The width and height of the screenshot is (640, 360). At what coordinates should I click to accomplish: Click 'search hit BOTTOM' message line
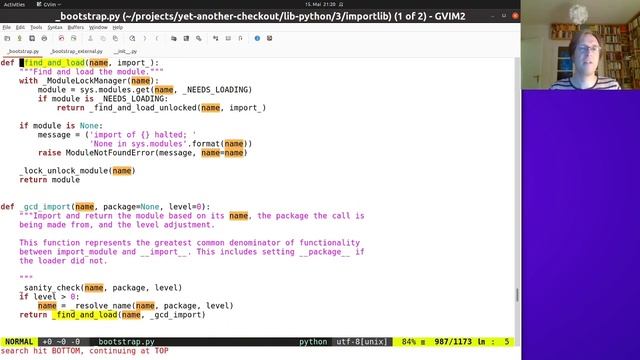click(84, 351)
